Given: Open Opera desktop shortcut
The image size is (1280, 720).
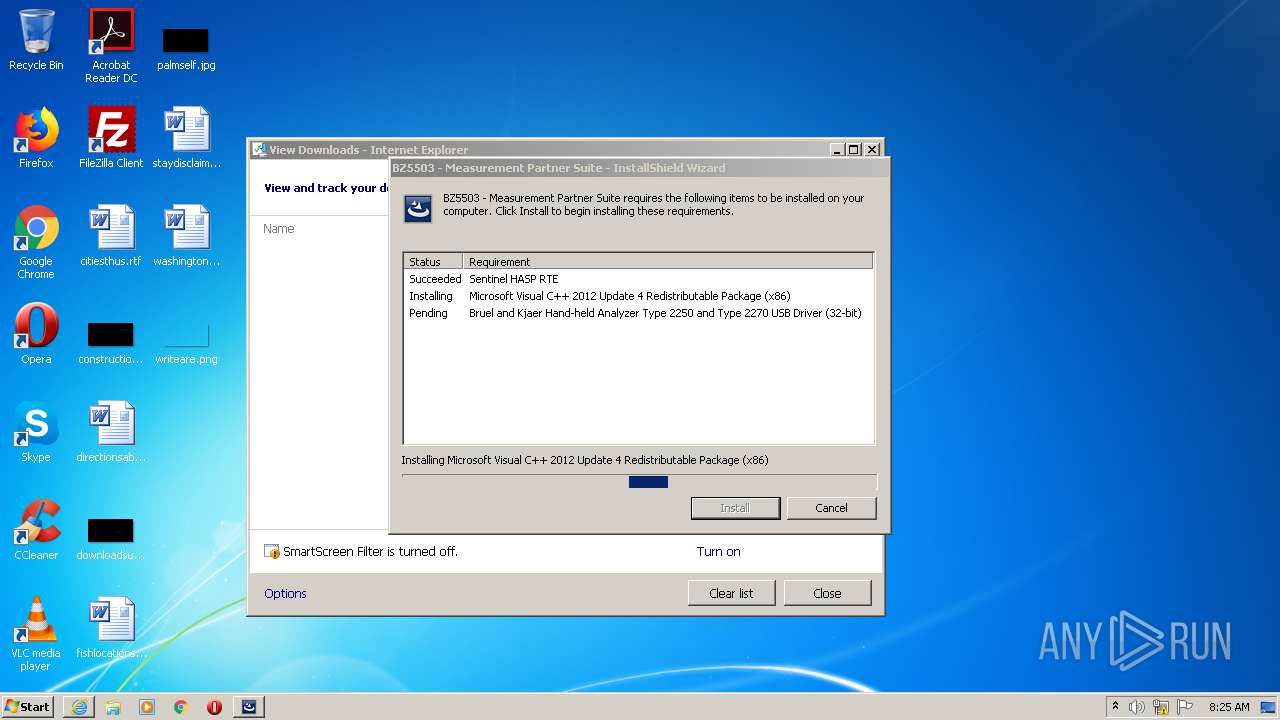Looking at the screenshot, I should (x=36, y=334).
